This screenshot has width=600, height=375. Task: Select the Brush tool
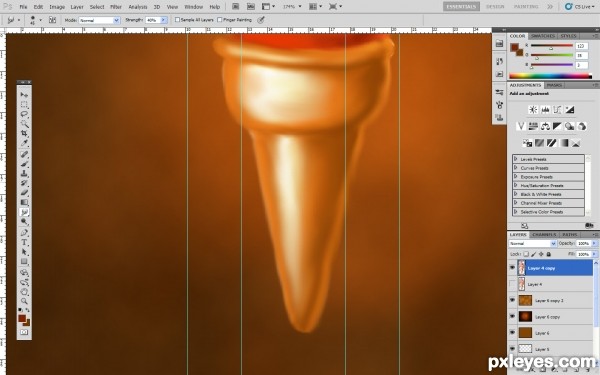click(x=24, y=164)
